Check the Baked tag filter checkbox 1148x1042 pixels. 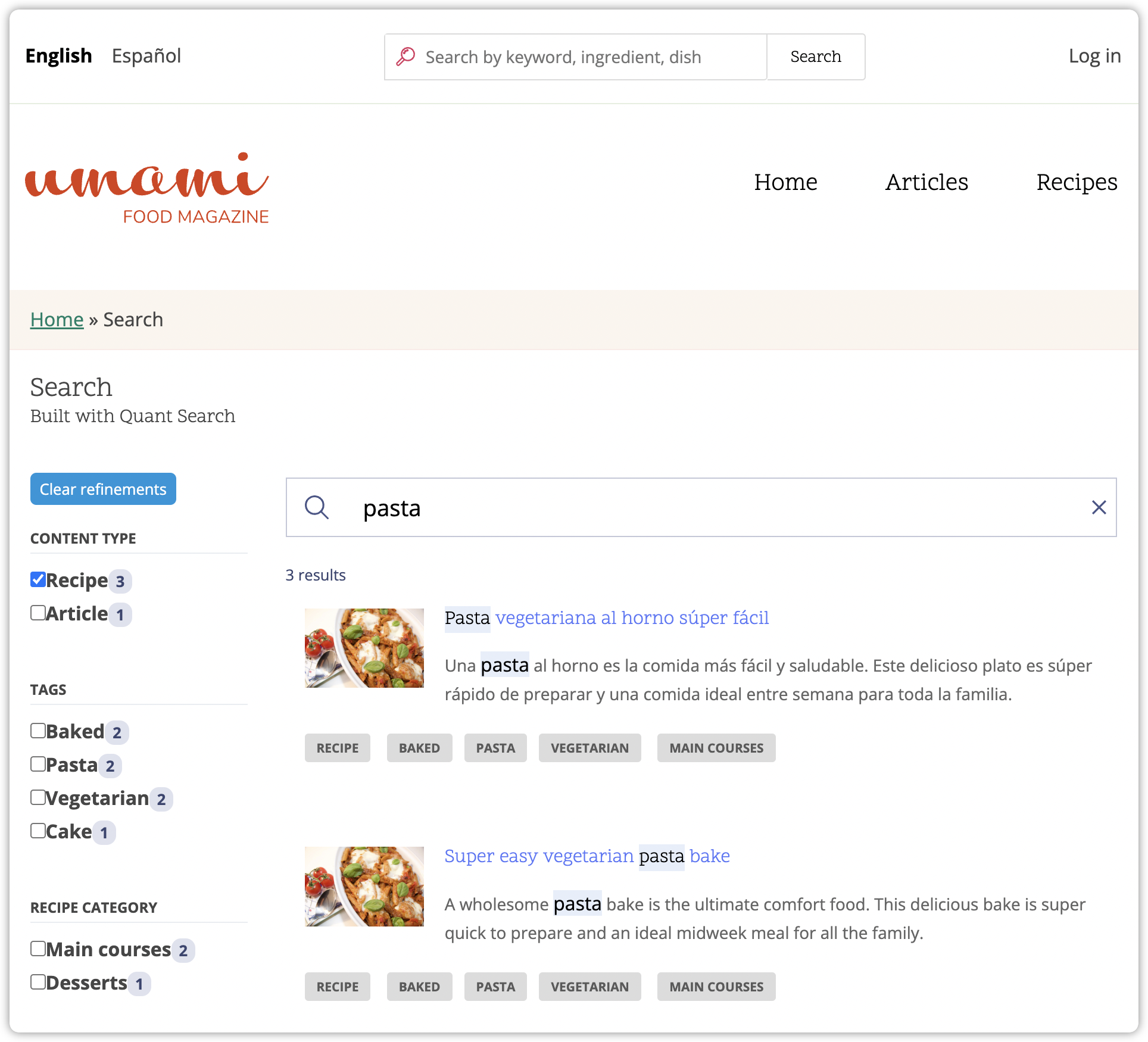coord(37,730)
